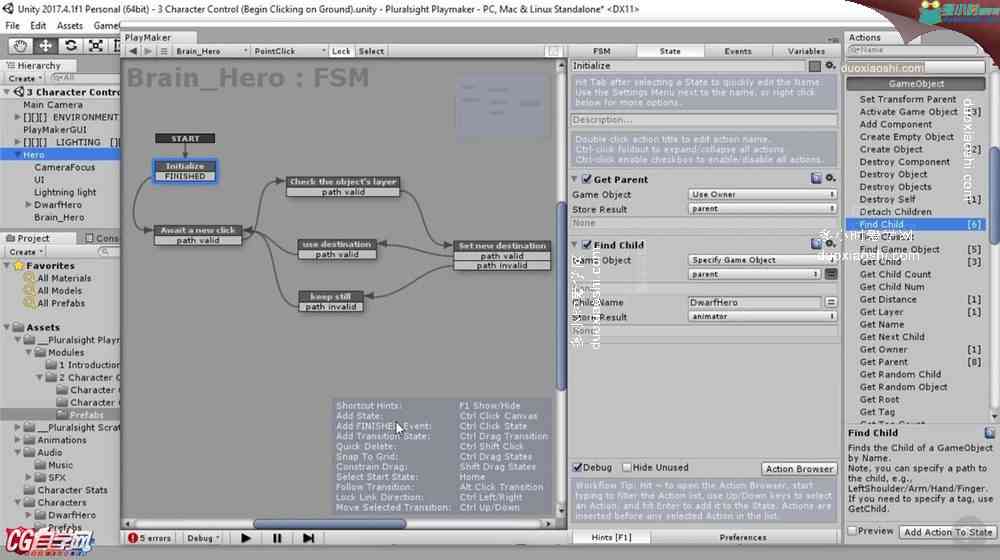Click the Actions list vertical scrollbar
1000x560 pixels.
tap(994, 195)
